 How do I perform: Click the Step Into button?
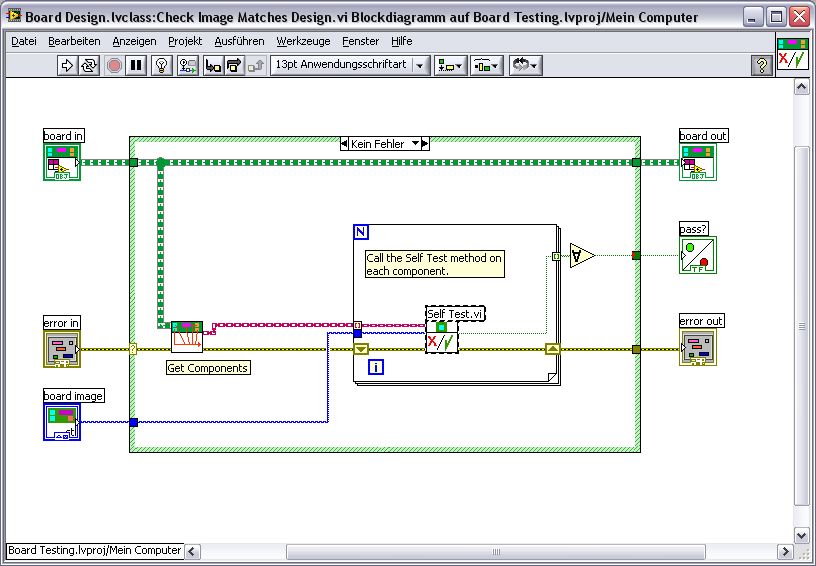(213, 66)
